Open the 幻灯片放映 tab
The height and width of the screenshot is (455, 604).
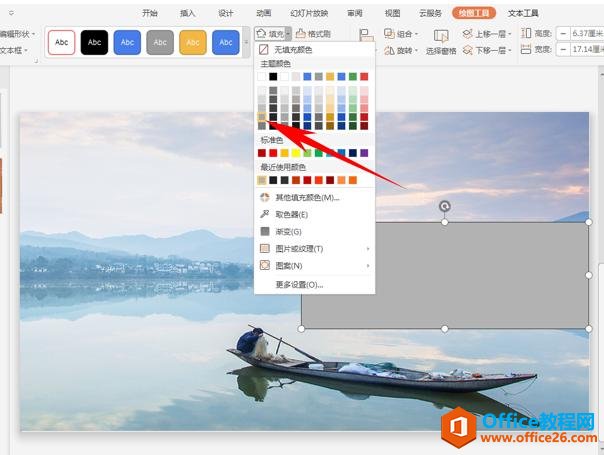pos(307,13)
